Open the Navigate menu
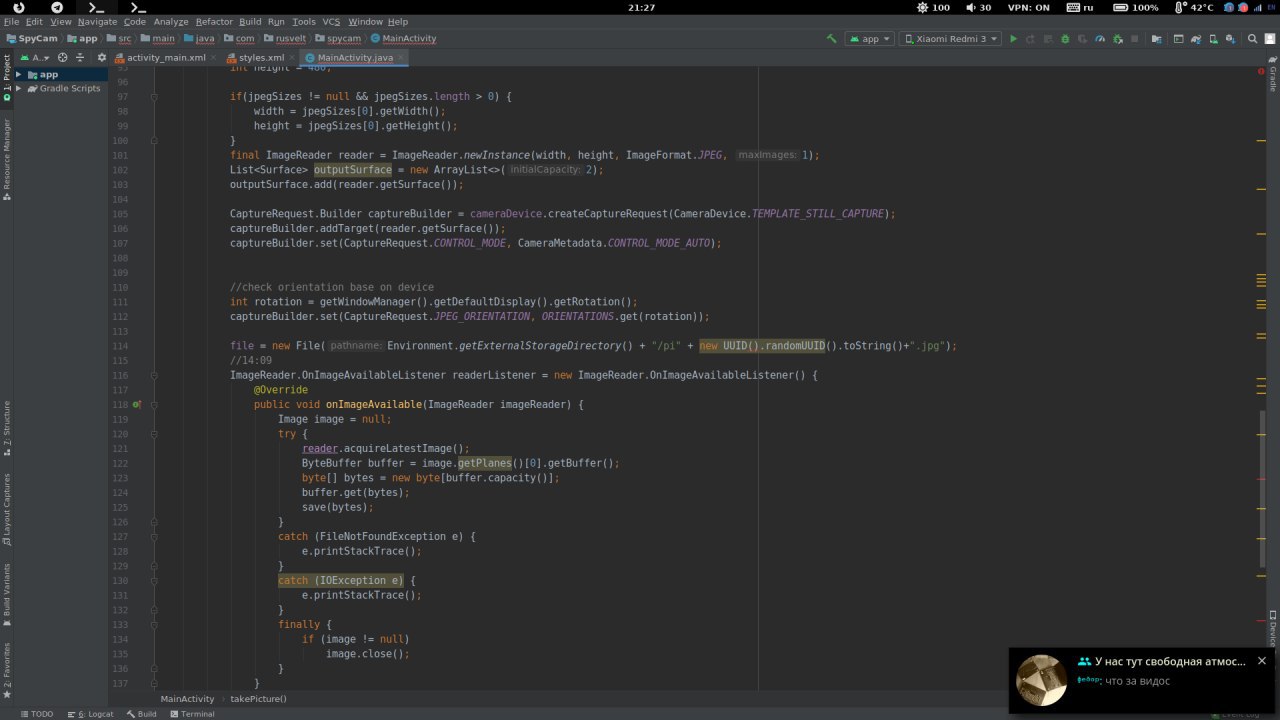This screenshot has height=720, width=1280. click(x=97, y=21)
